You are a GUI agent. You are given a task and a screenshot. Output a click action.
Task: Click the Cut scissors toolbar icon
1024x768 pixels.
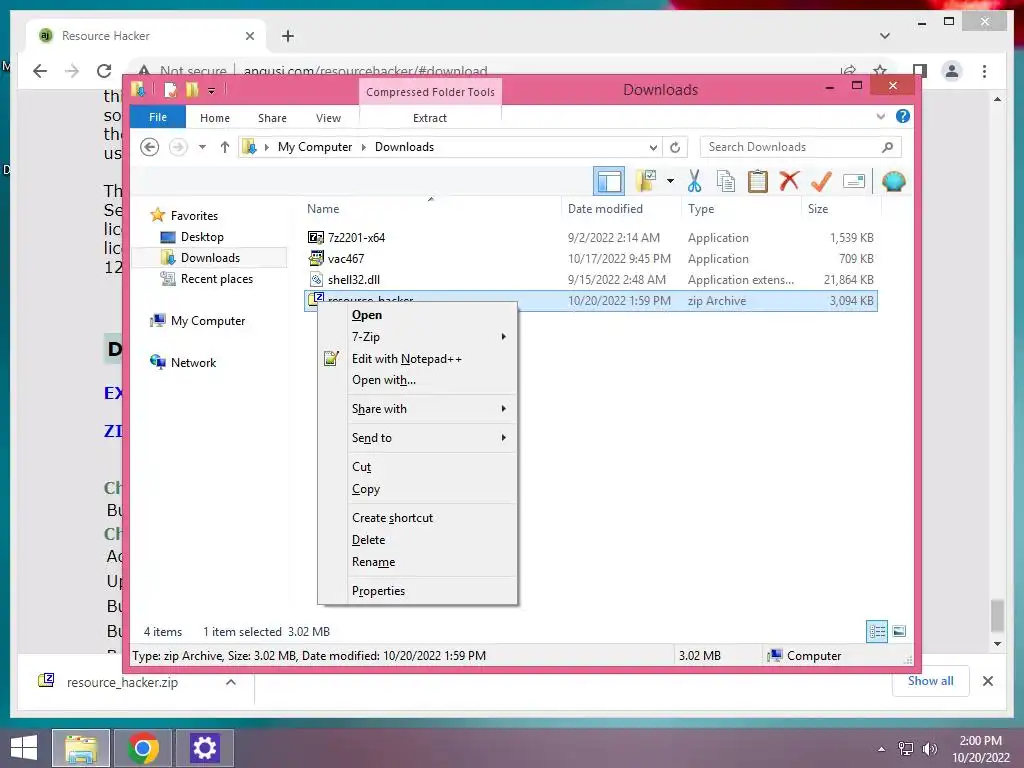point(694,181)
